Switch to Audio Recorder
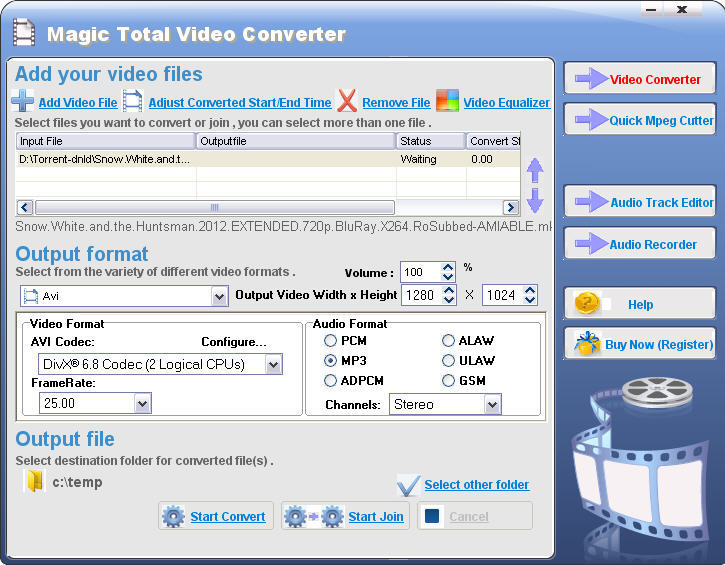The width and height of the screenshot is (725, 565). click(640, 244)
